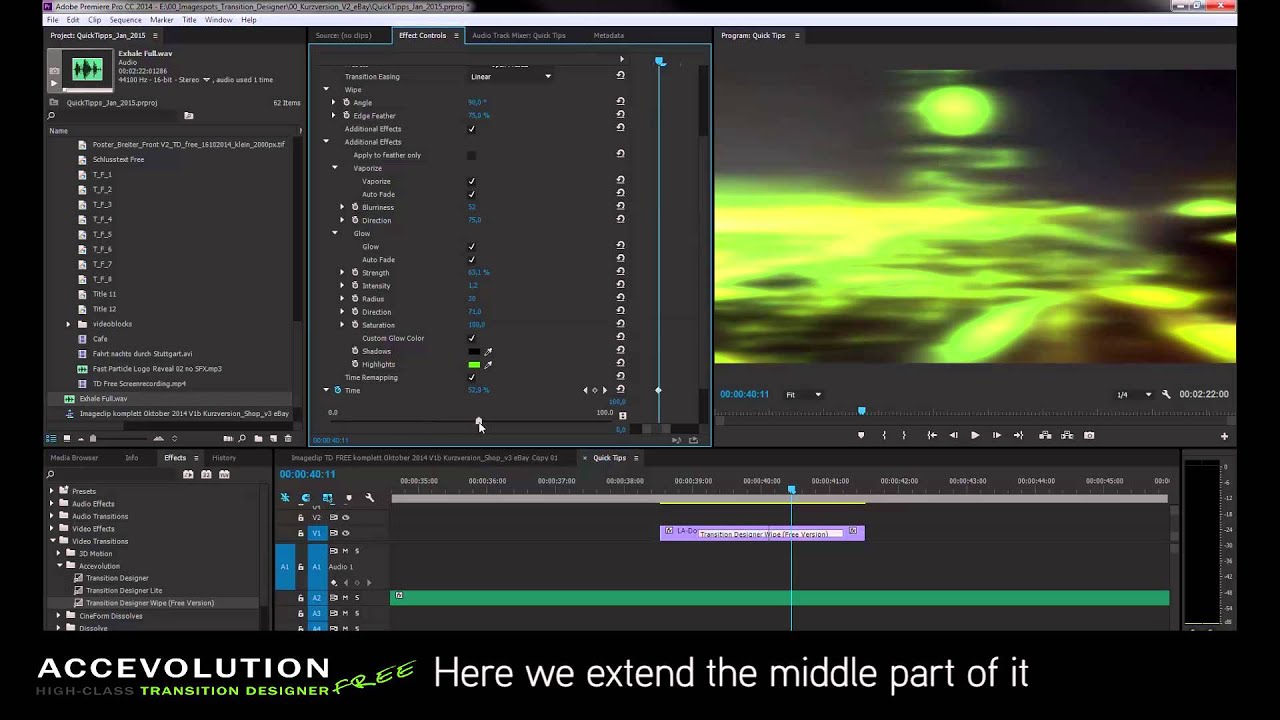The image size is (1280, 720).
Task: Open playback resolution 1/4 dropdown
Action: [1134, 394]
